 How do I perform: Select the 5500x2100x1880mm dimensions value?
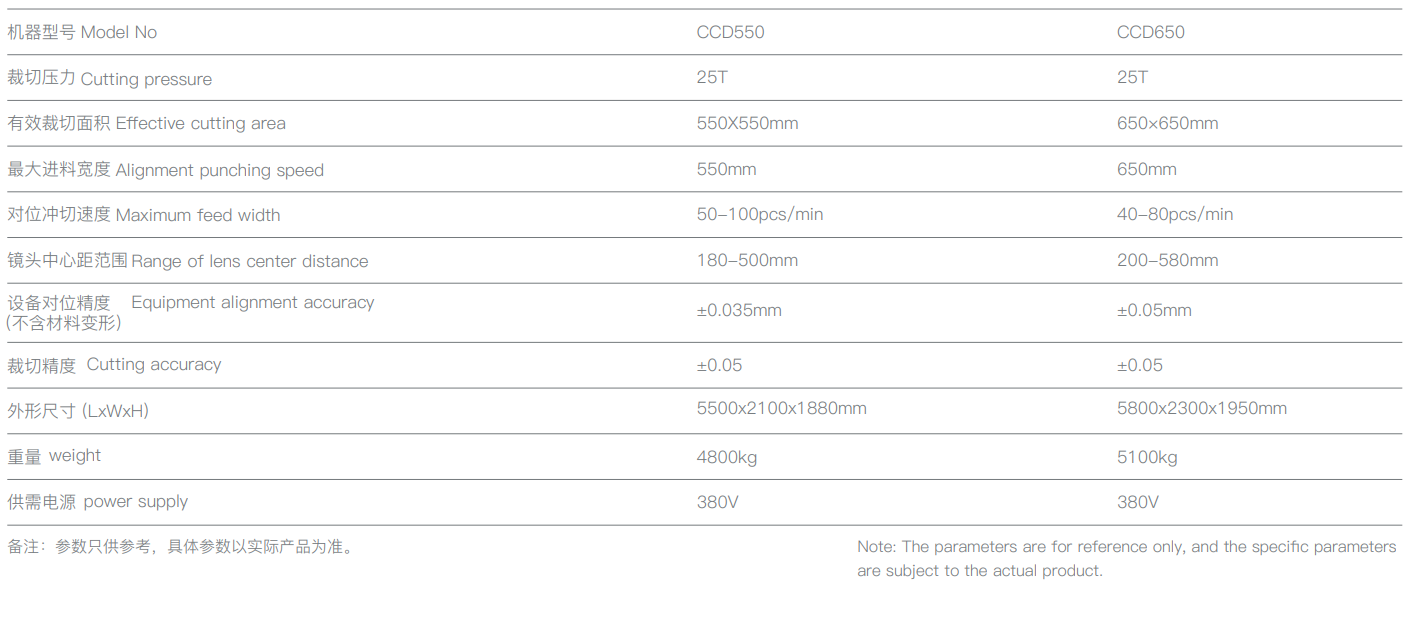click(x=781, y=409)
